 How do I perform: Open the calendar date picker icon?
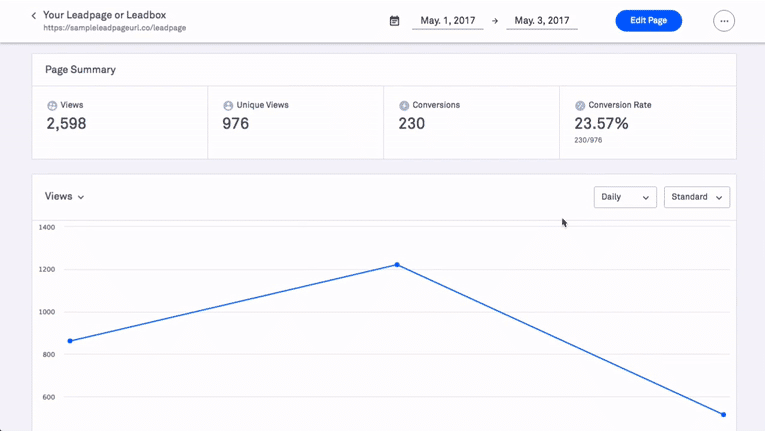click(x=394, y=21)
